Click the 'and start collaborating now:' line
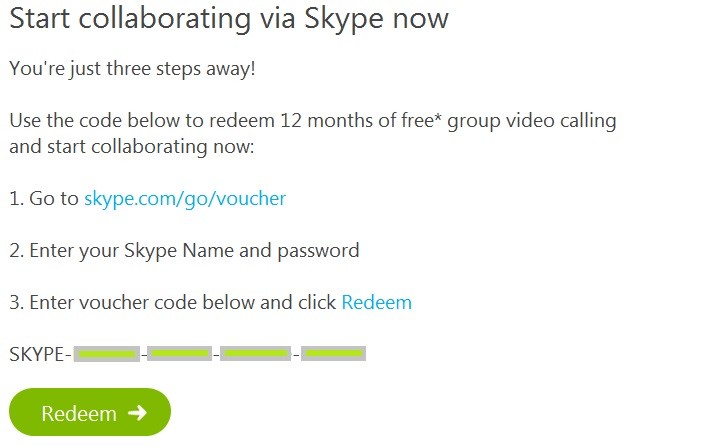 tap(132, 147)
